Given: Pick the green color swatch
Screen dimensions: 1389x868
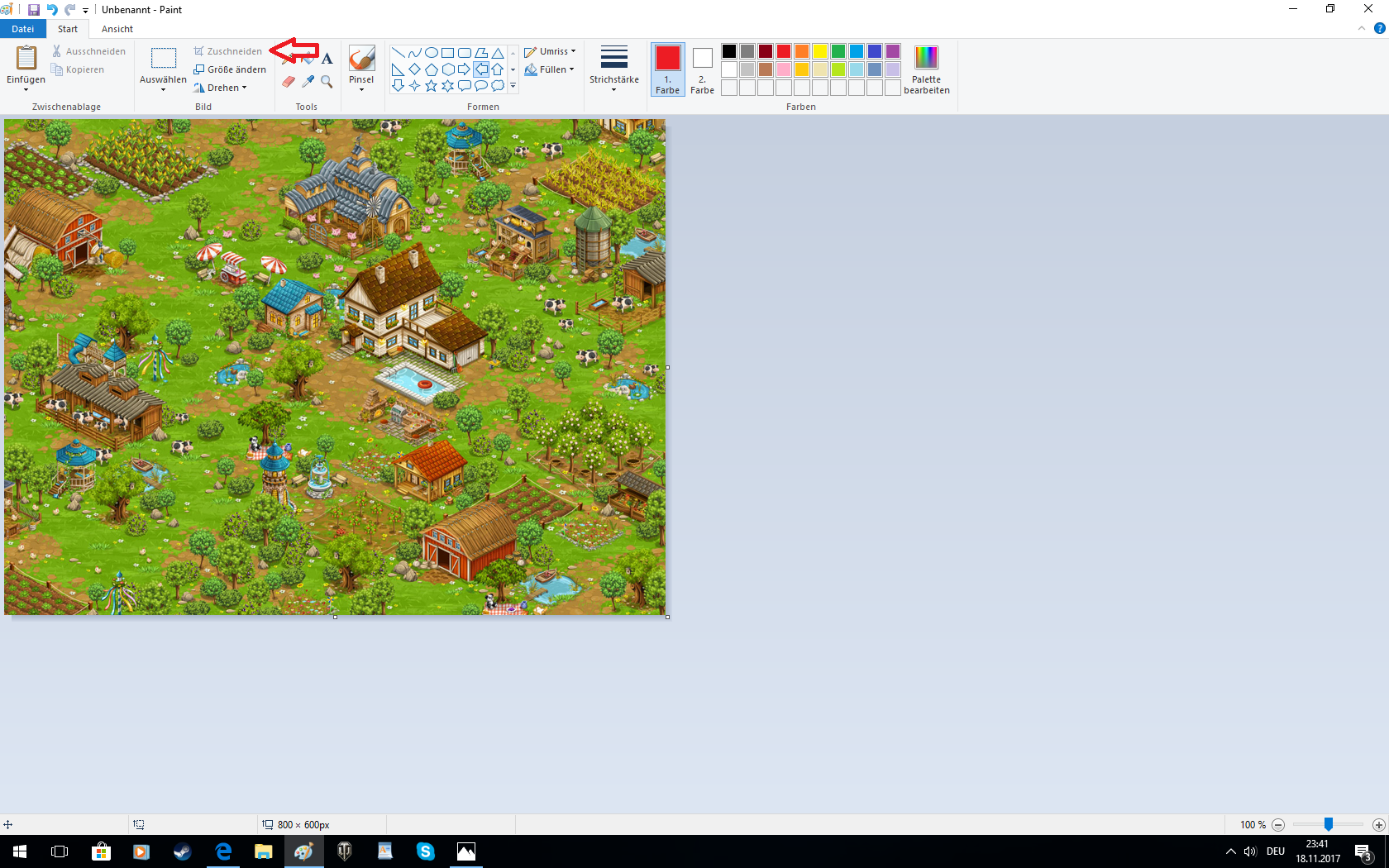Looking at the screenshot, I should pos(838,51).
